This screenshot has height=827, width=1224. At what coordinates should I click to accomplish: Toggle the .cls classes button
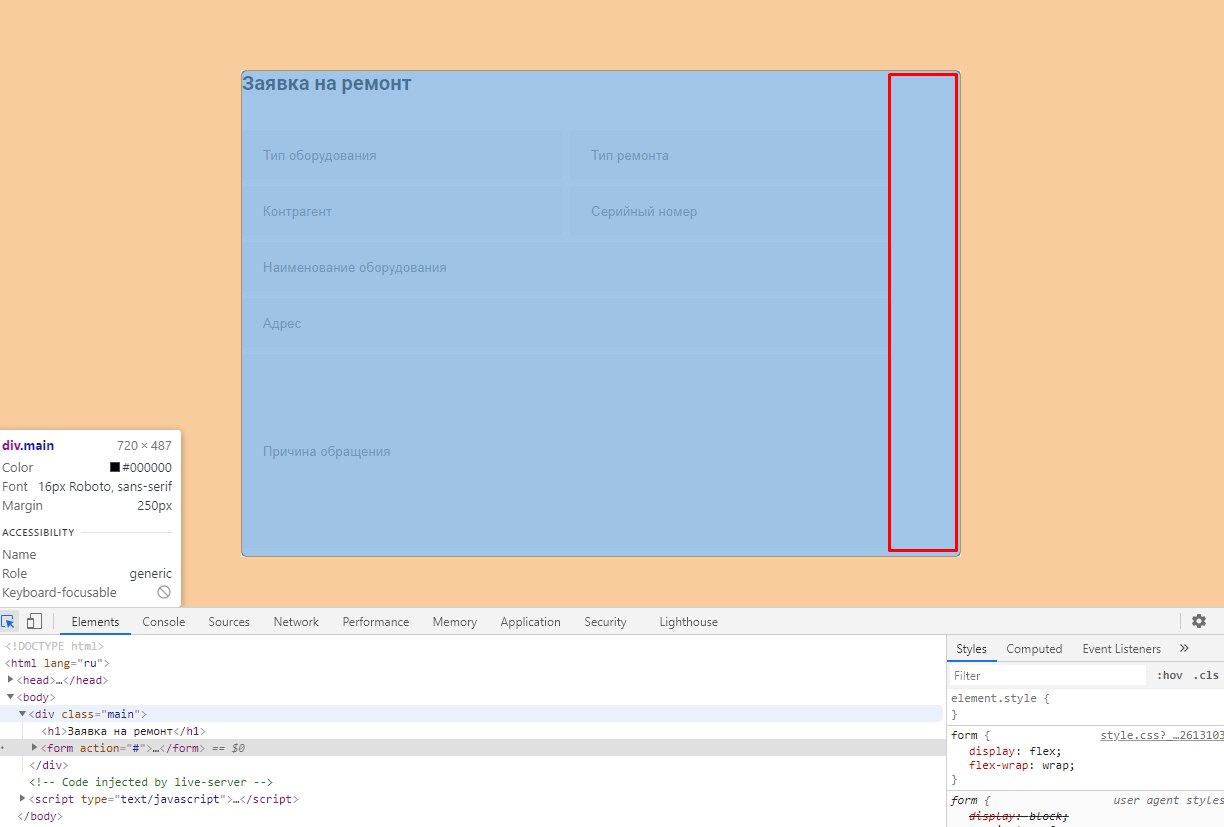pos(1205,675)
